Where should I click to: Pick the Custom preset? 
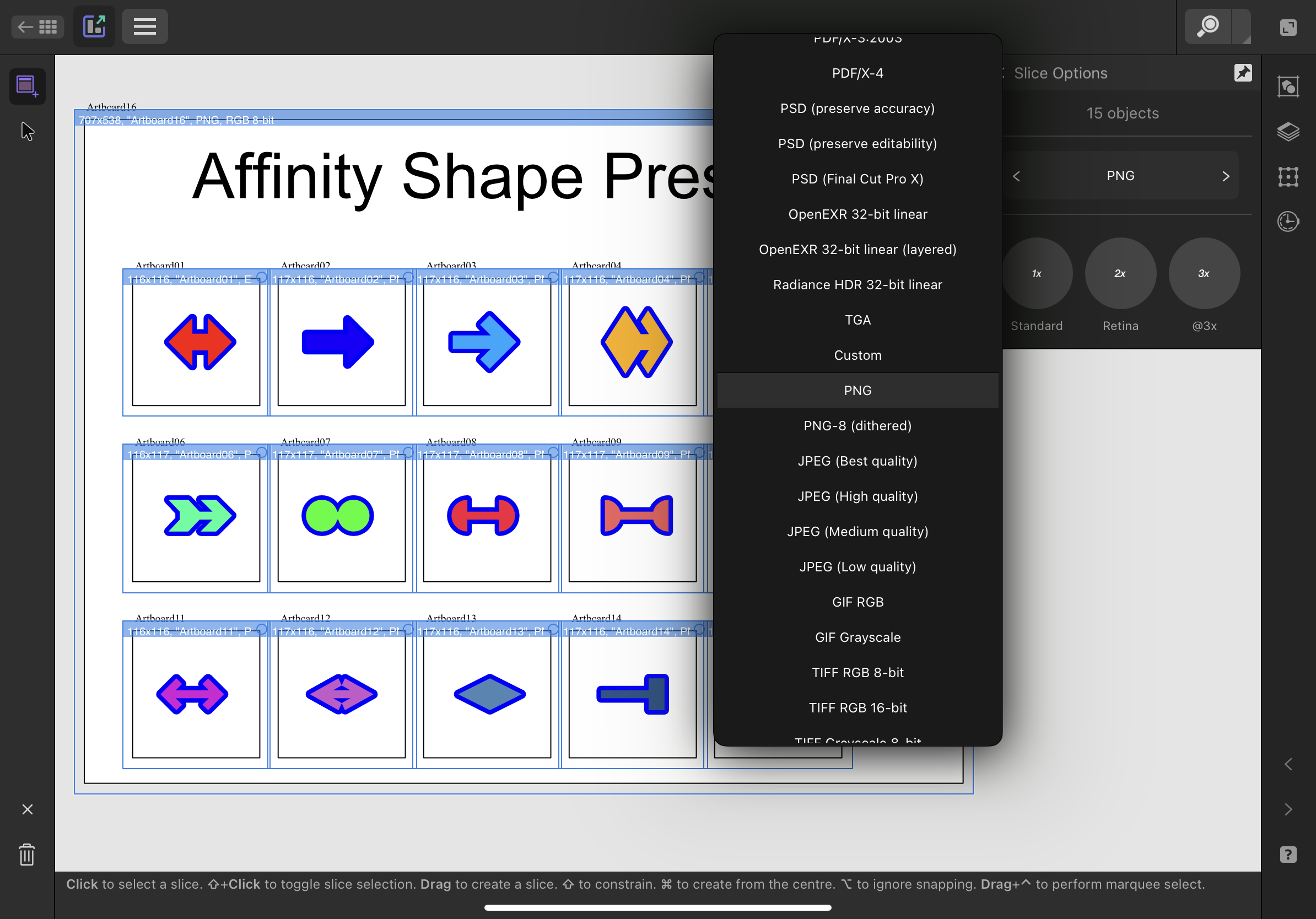pyautogui.click(x=857, y=355)
